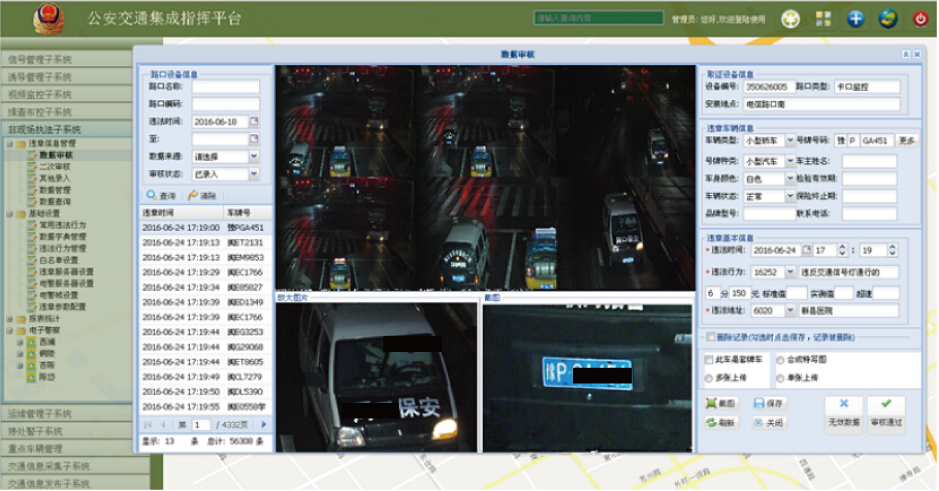Click the colored grid squares icon

click(823, 18)
